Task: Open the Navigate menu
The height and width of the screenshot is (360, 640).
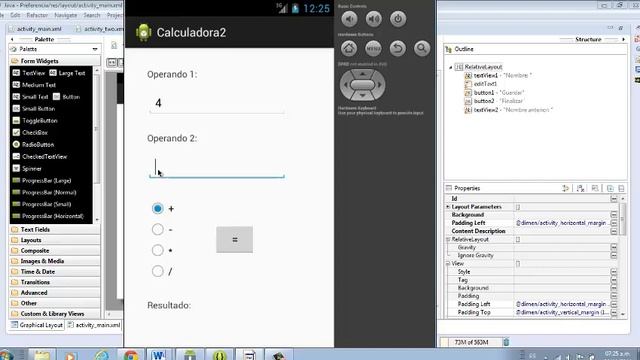Action: click(x=65, y=15)
